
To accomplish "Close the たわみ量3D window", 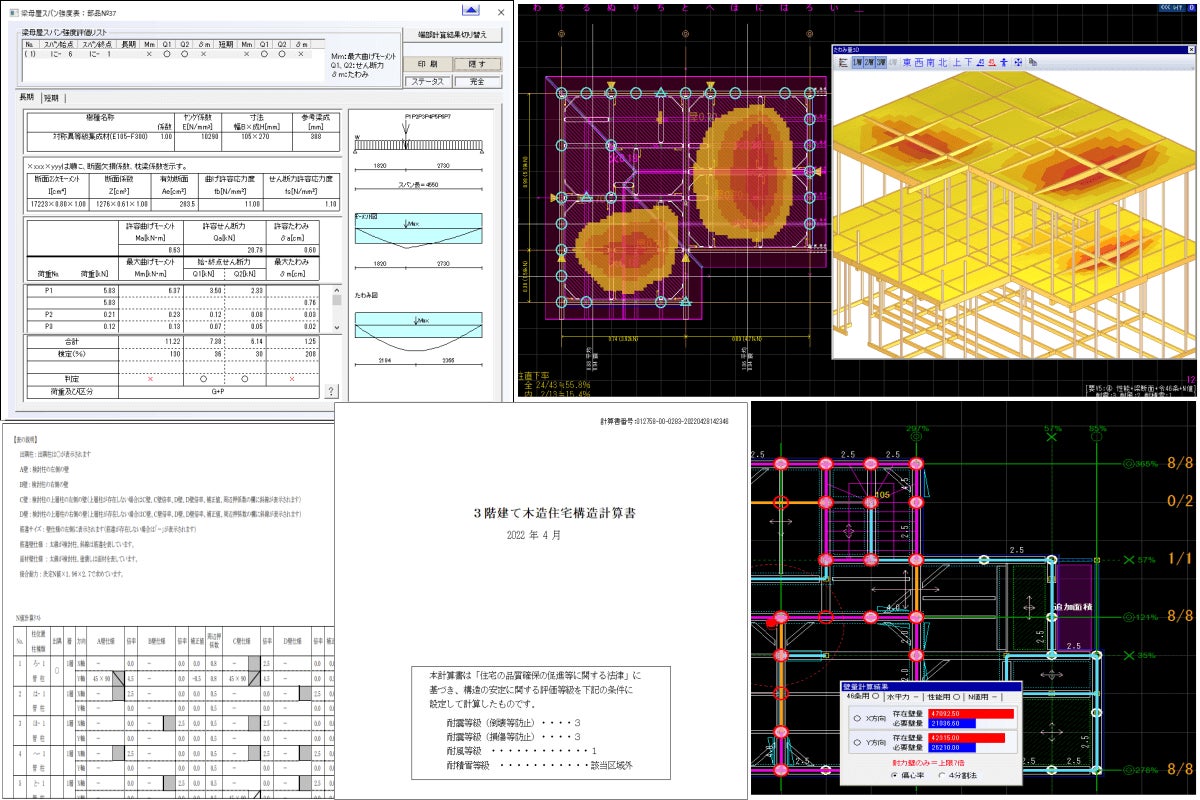I will pyautogui.click(x=1191, y=49).
